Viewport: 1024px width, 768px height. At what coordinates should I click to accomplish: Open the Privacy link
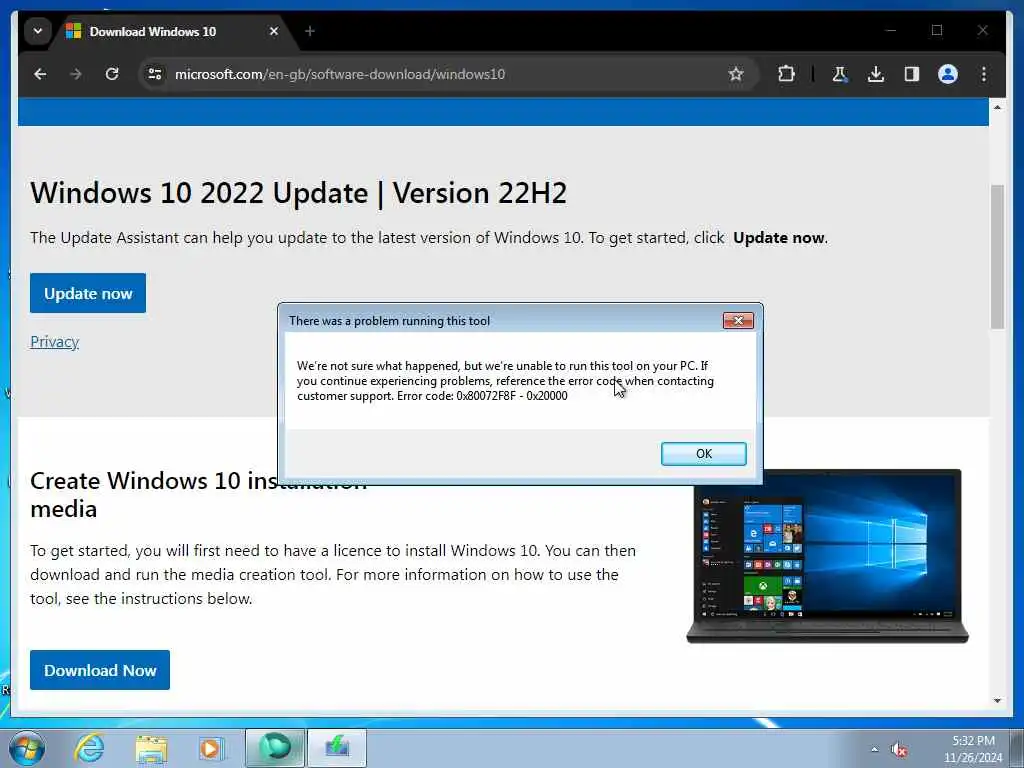[x=54, y=342]
